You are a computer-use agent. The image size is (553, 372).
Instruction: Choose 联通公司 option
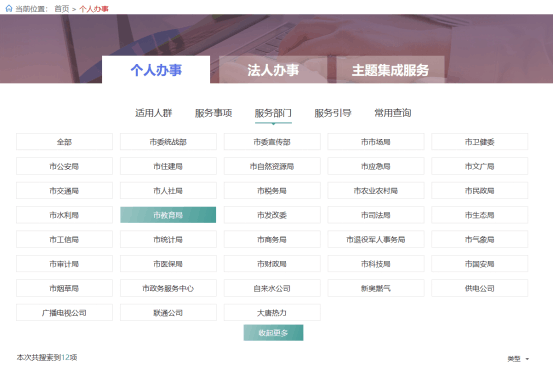pos(168,313)
